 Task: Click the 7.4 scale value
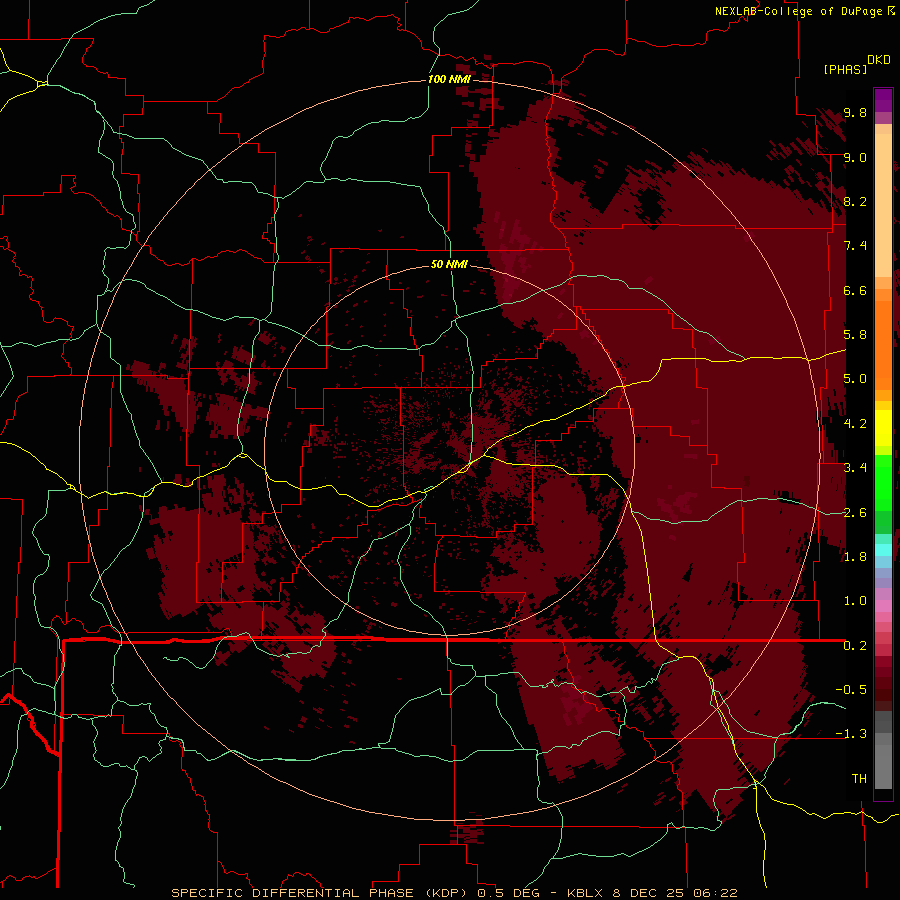(x=855, y=246)
